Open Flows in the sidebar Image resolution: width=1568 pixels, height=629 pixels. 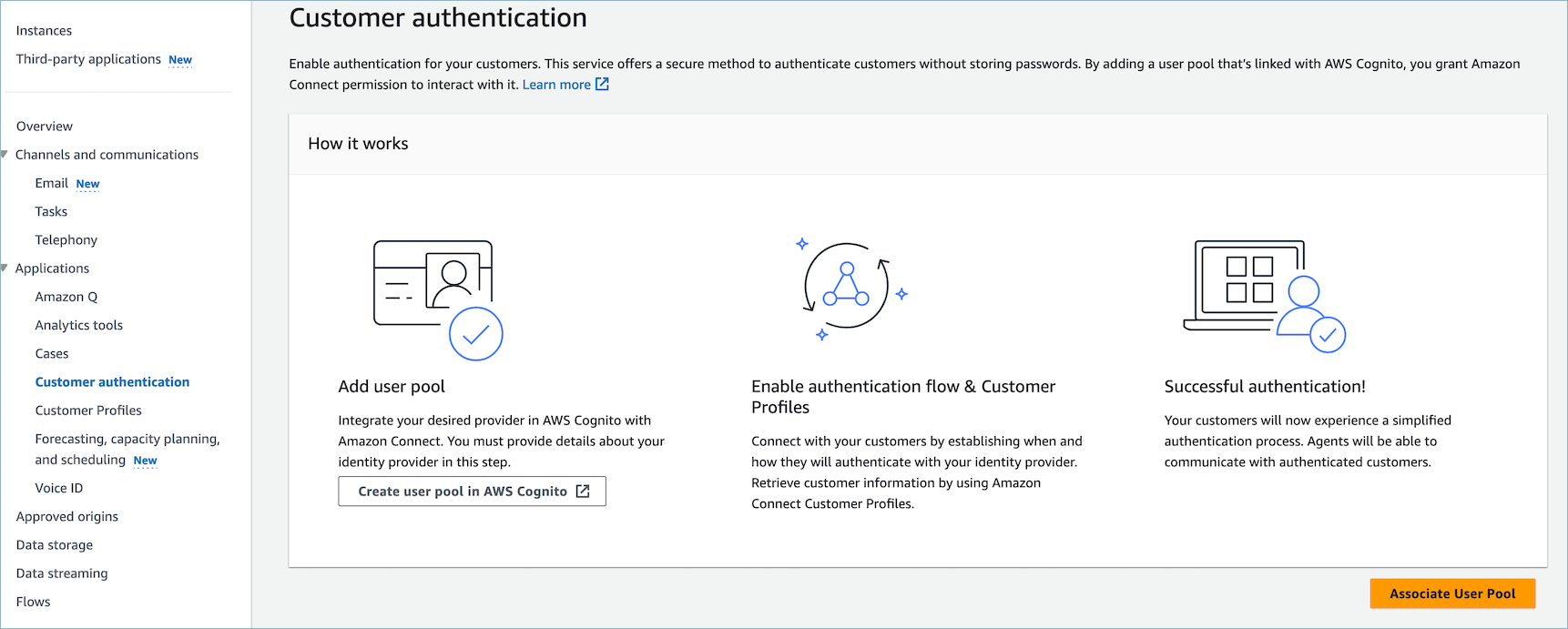[x=34, y=602]
